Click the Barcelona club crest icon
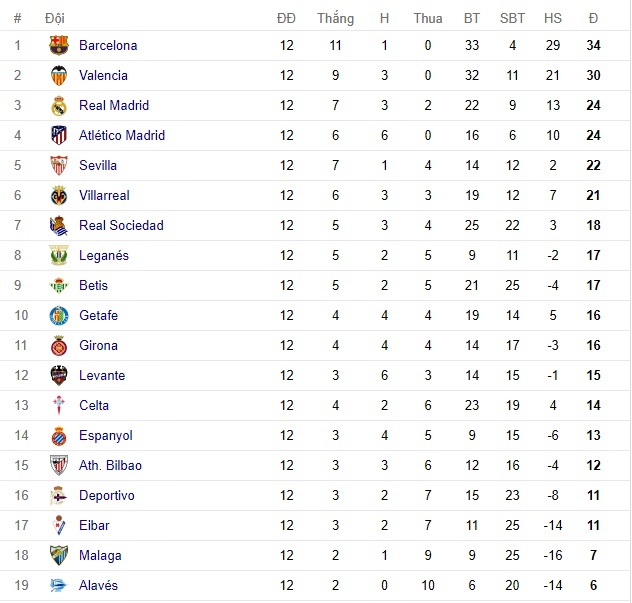The image size is (632, 603). pos(58,45)
